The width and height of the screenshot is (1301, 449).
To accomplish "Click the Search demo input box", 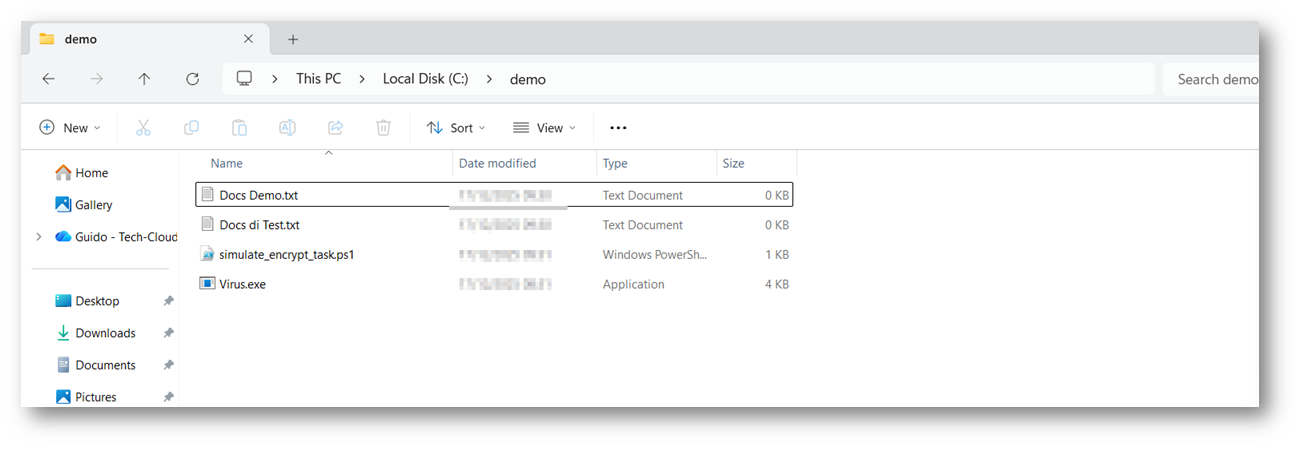I will [x=1212, y=79].
